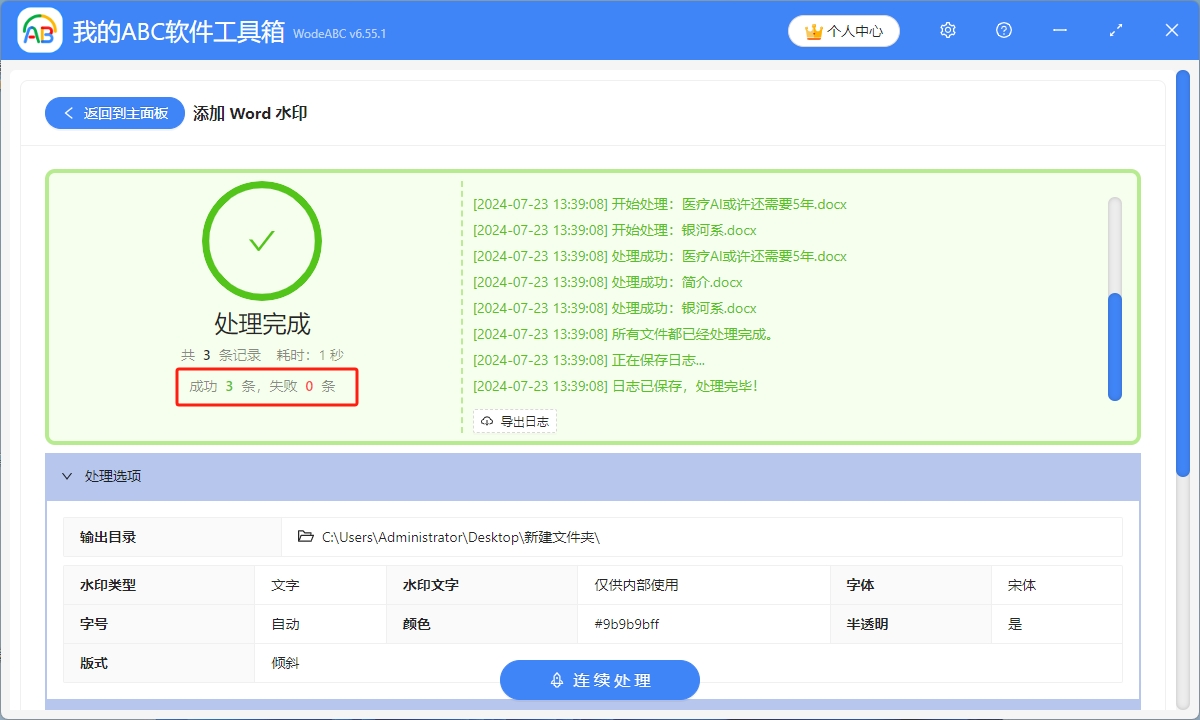Click the 返回到主面板 back button
Viewport: 1200px width, 720px height.
point(114,112)
